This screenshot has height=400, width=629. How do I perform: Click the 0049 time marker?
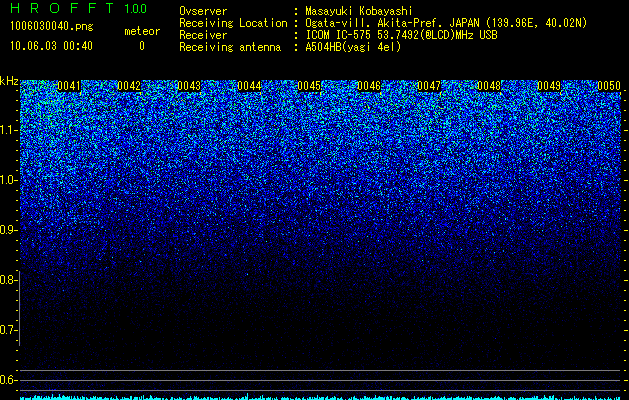point(549,86)
